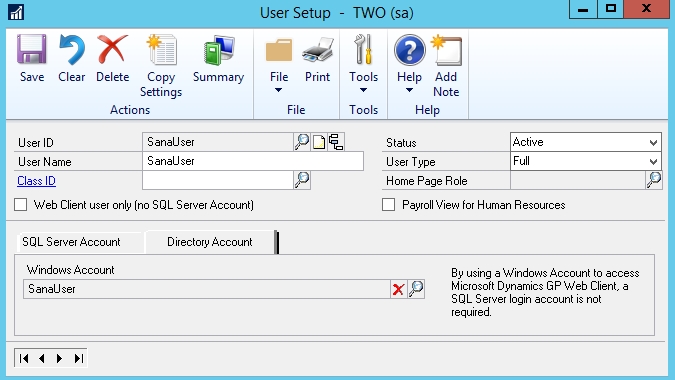675x380 pixels.
Task: Save the user record with Save icon
Action: tap(31, 49)
